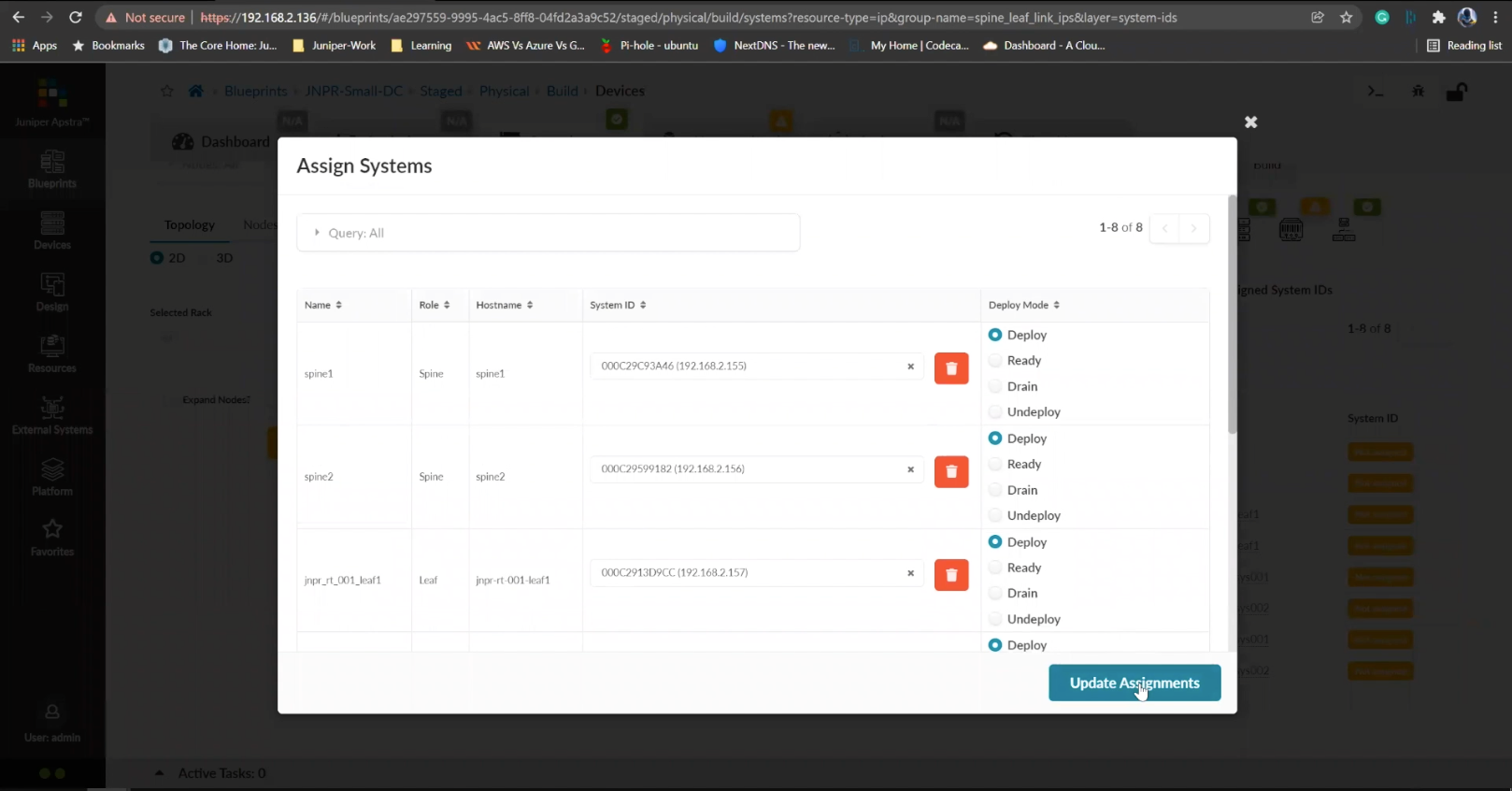Viewport: 1512px width, 791px height.
Task: Select Deploy mode for spine2
Action: click(x=995, y=439)
